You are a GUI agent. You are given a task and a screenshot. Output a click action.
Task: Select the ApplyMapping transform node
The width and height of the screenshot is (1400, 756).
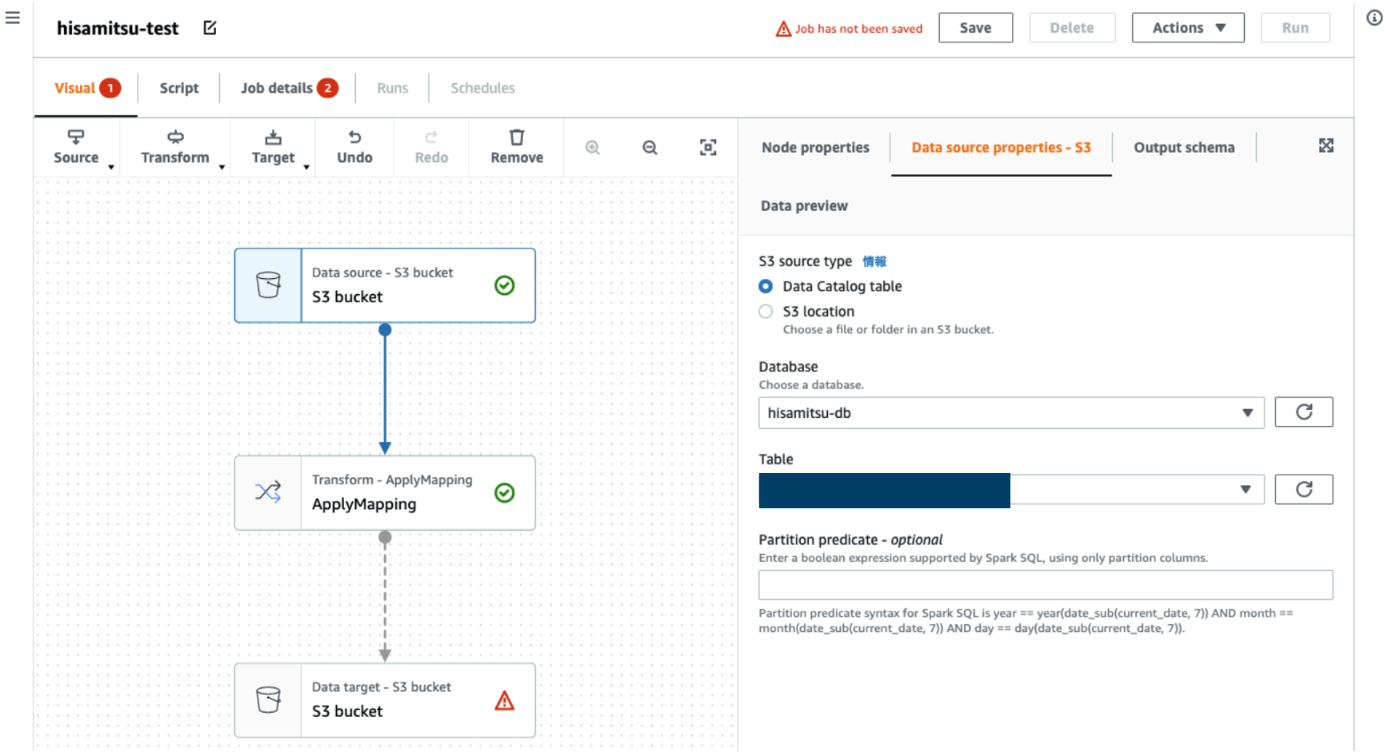pos(385,493)
